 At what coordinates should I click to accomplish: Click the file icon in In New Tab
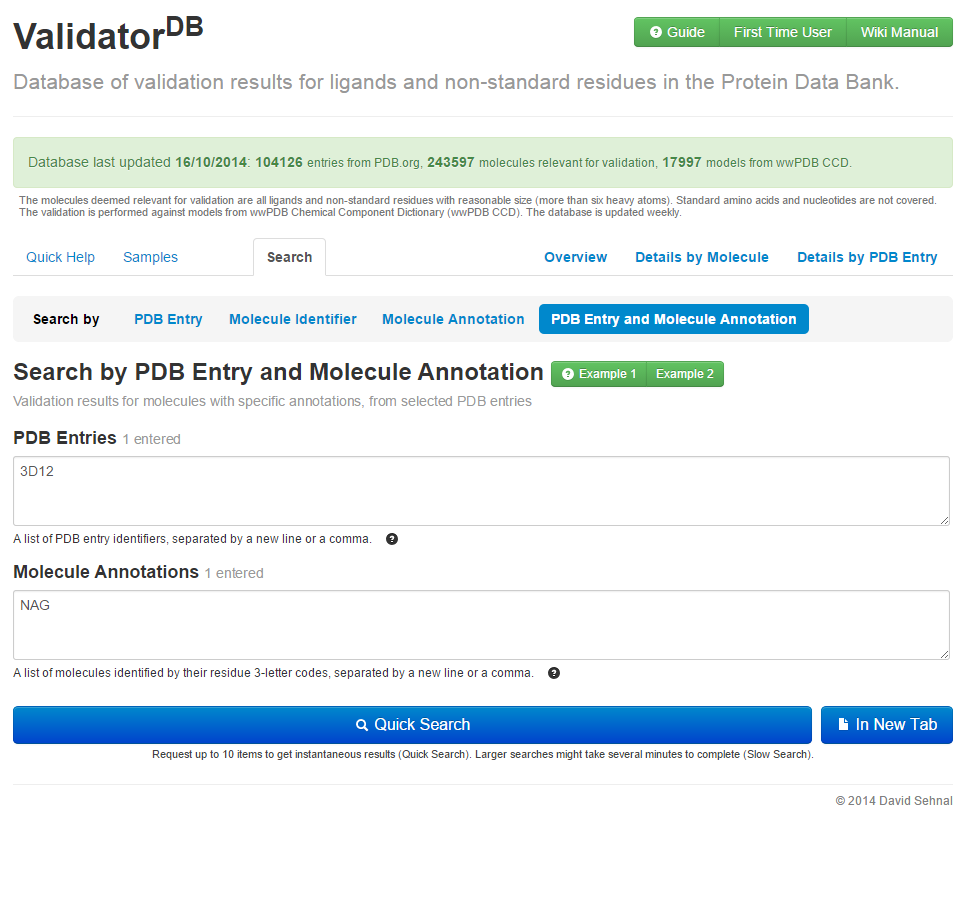click(x=843, y=725)
